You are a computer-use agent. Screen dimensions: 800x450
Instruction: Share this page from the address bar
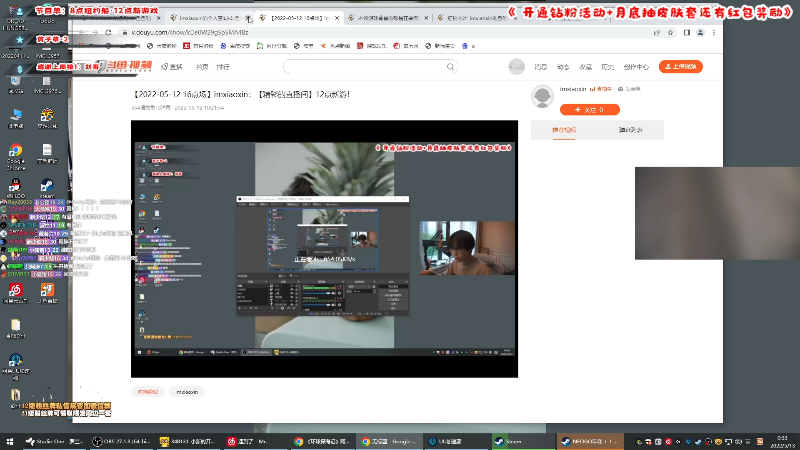pos(657,33)
